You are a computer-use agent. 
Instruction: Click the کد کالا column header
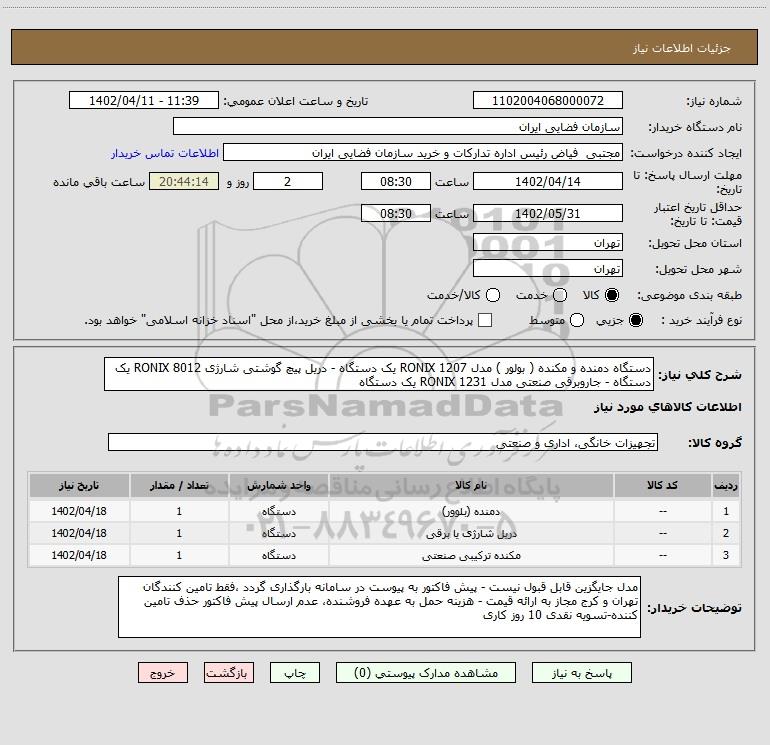[662, 485]
